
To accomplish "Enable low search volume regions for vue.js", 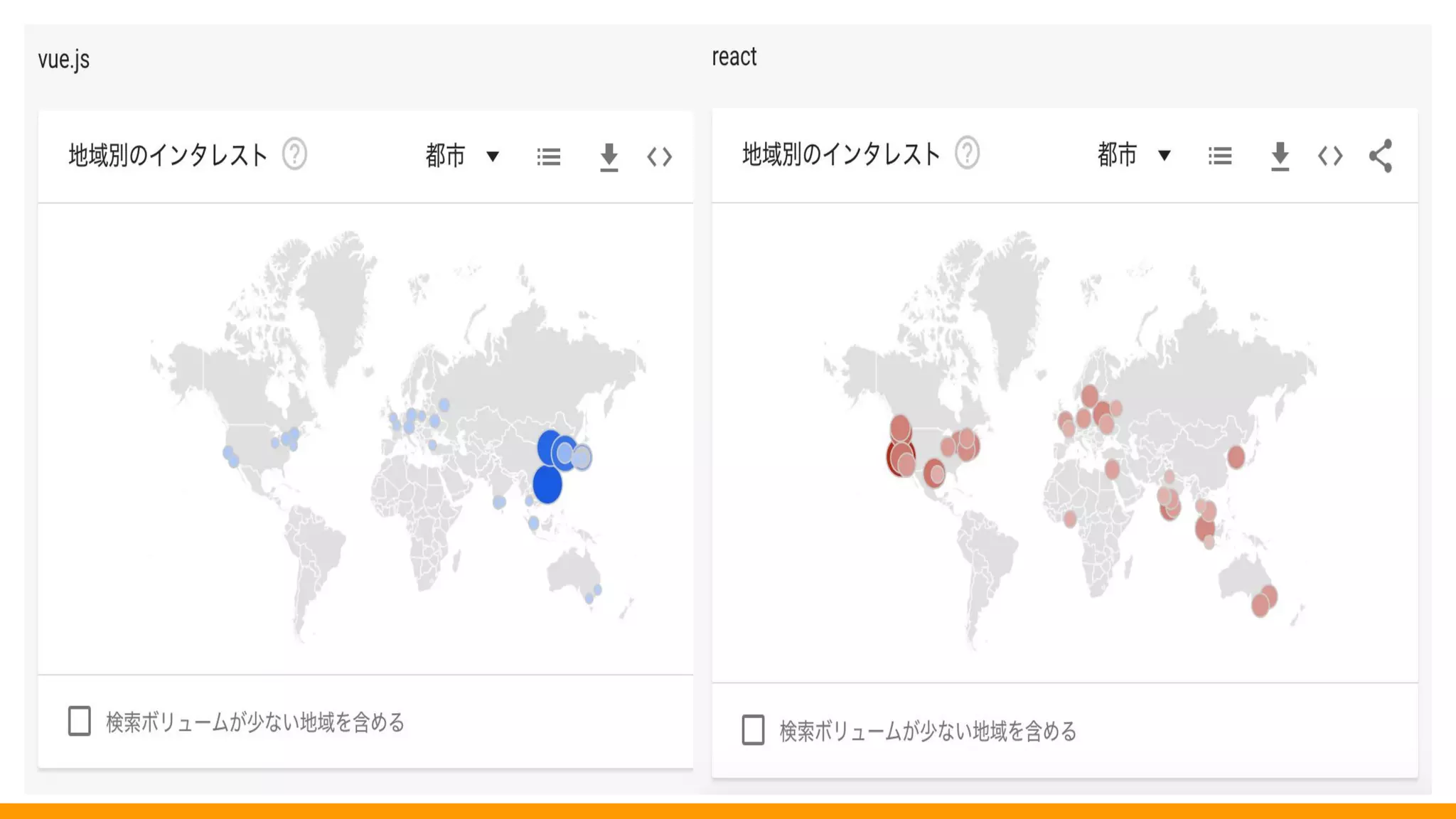I will [80, 721].
